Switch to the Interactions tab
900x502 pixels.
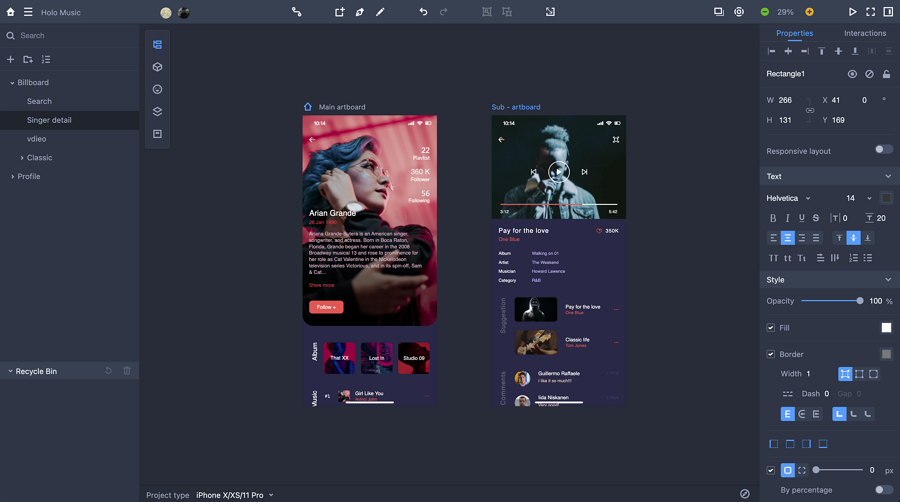pos(864,33)
